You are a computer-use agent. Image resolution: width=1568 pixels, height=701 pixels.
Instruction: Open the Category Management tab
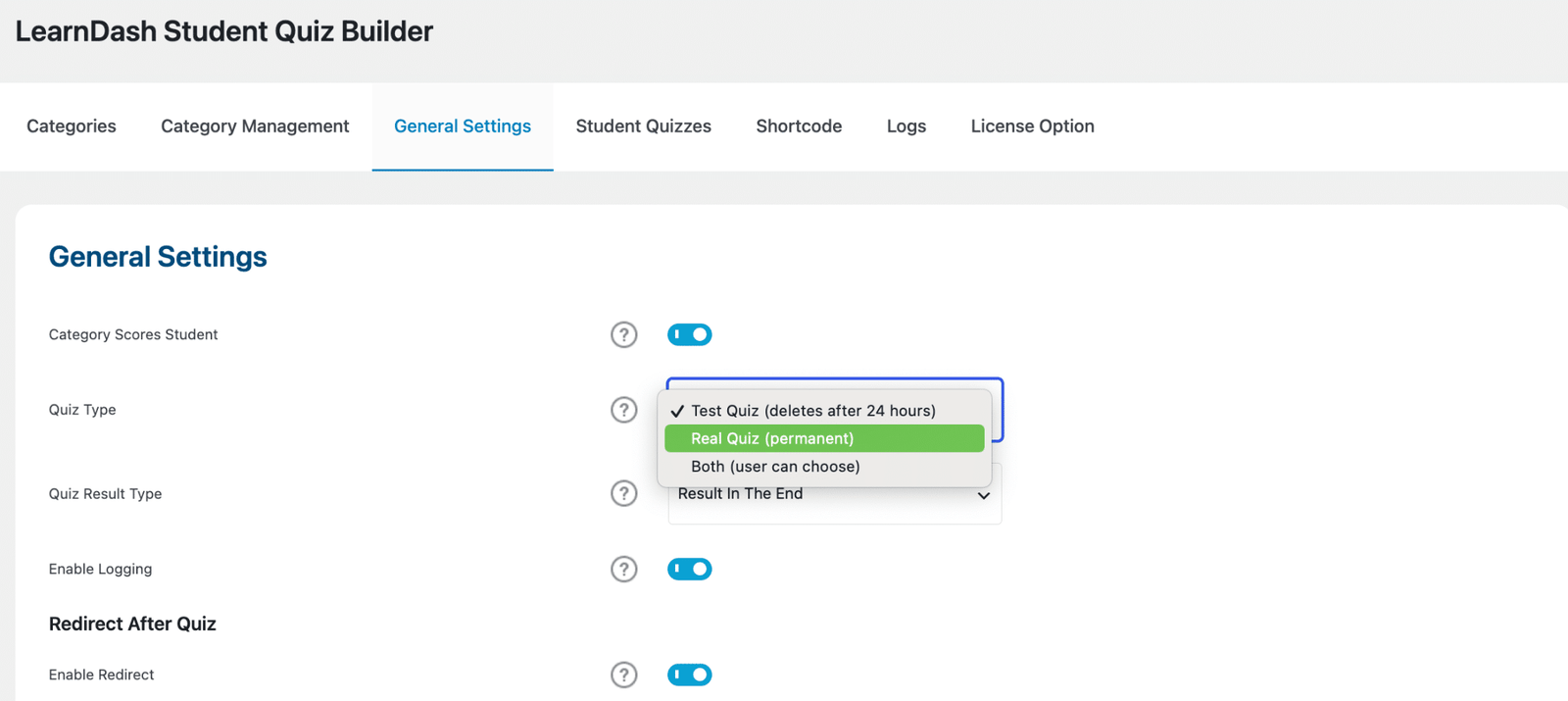click(x=255, y=126)
